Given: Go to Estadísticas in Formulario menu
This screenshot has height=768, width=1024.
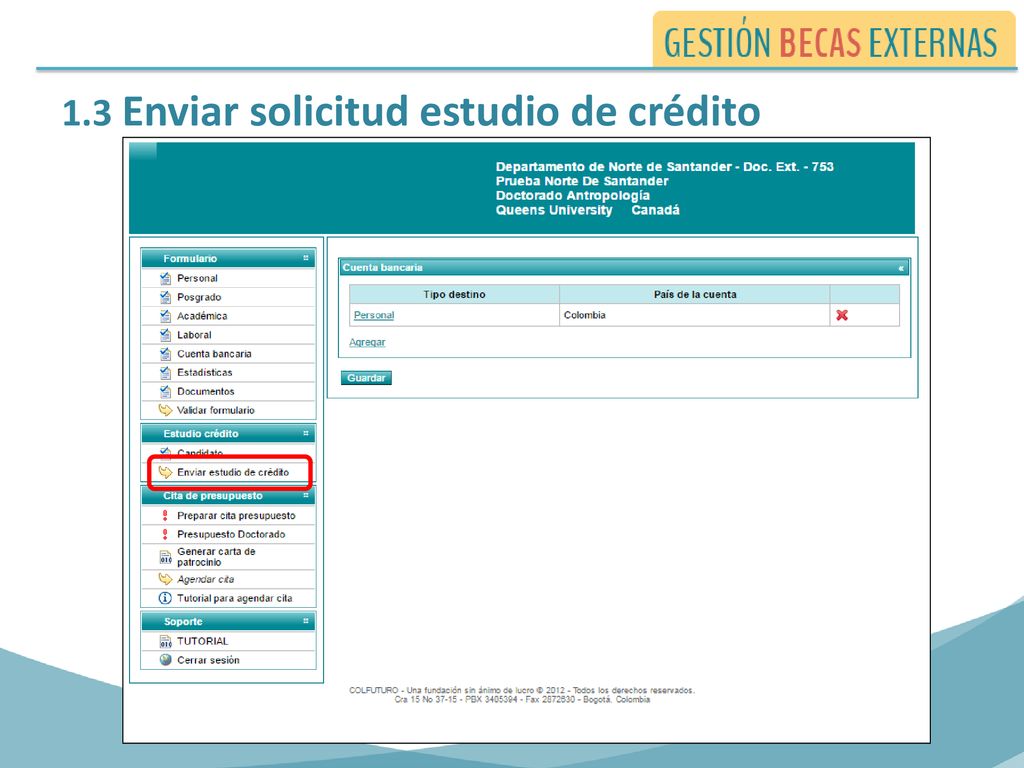Looking at the screenshot, I should pos(204,373).
